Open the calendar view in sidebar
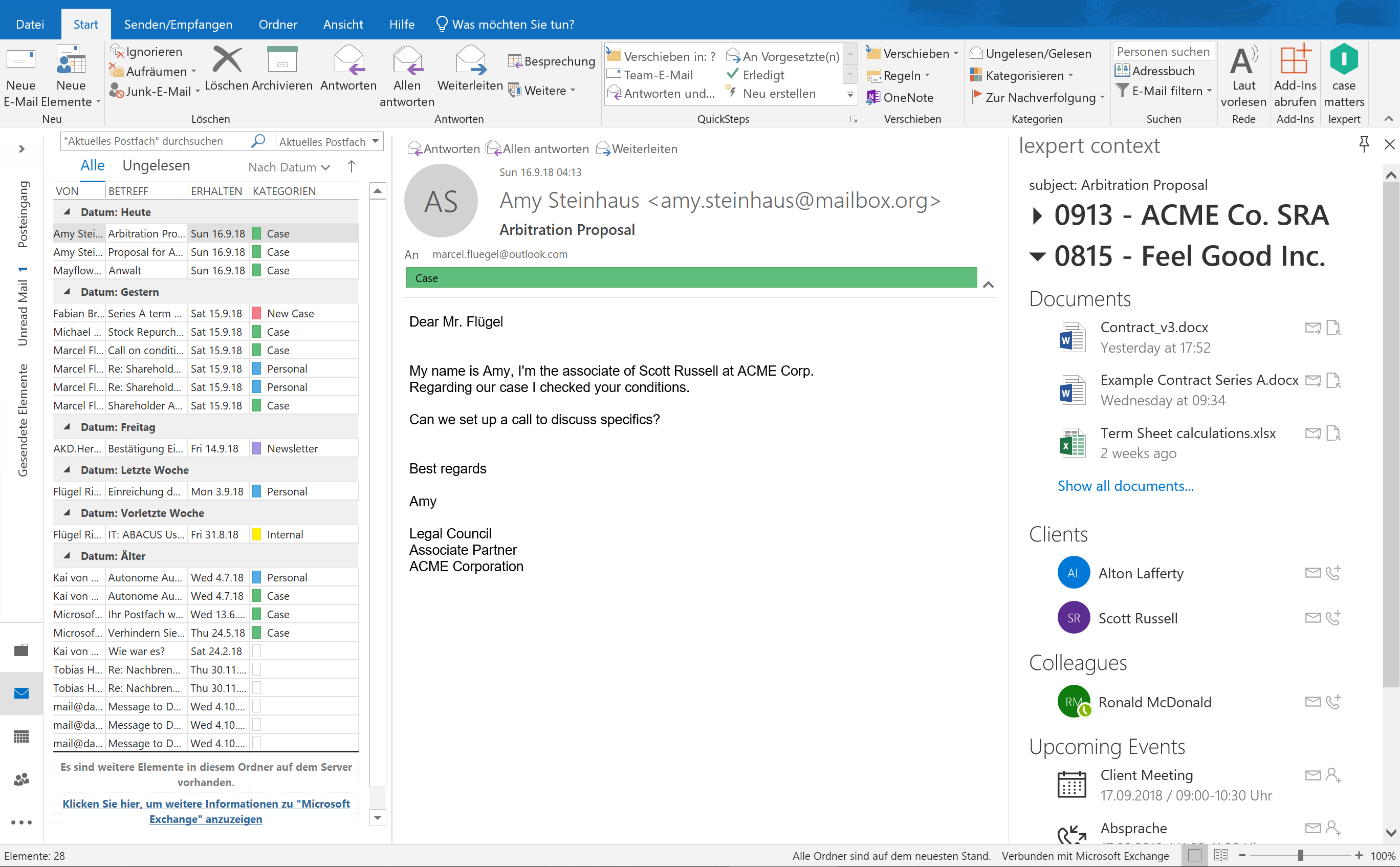This screenshot has height=867, width=1400. (x=21, y=736)
